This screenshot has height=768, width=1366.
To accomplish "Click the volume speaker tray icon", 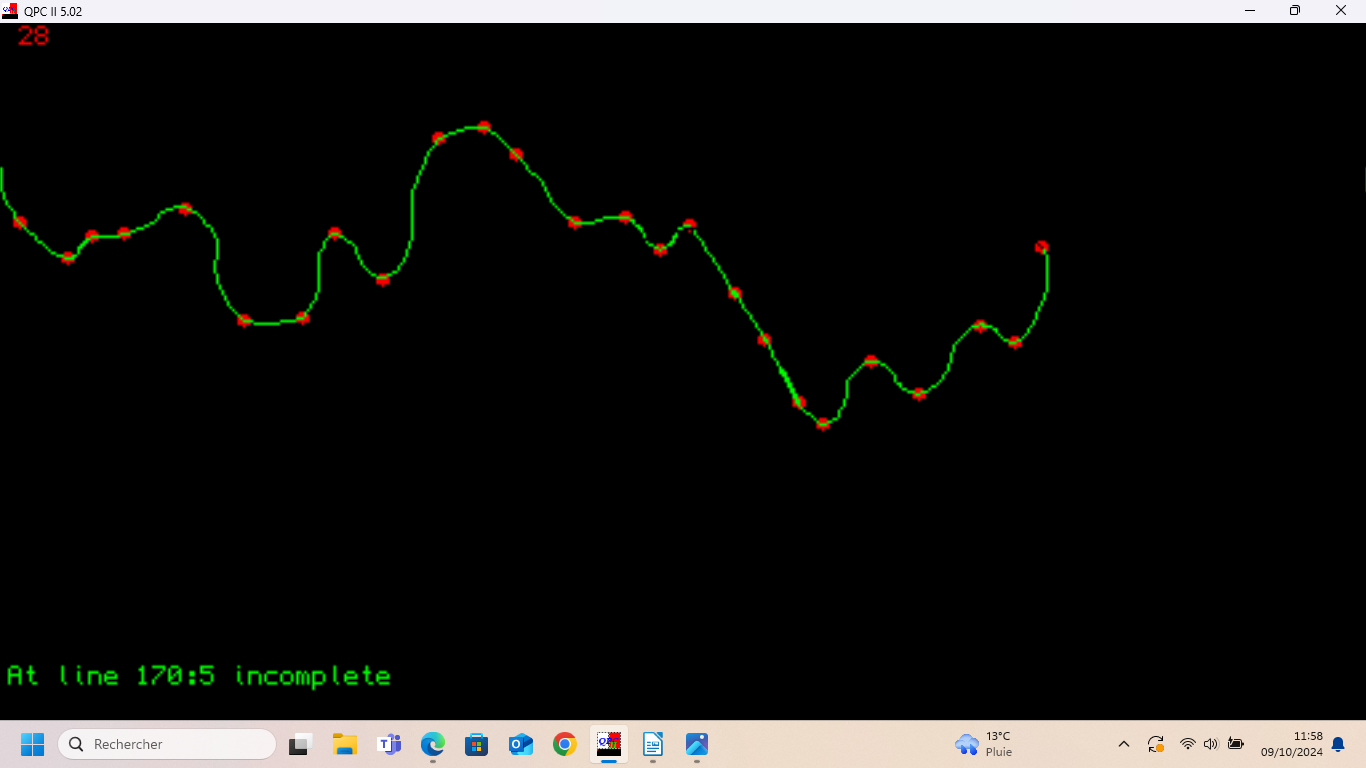I will (1211, 744).
